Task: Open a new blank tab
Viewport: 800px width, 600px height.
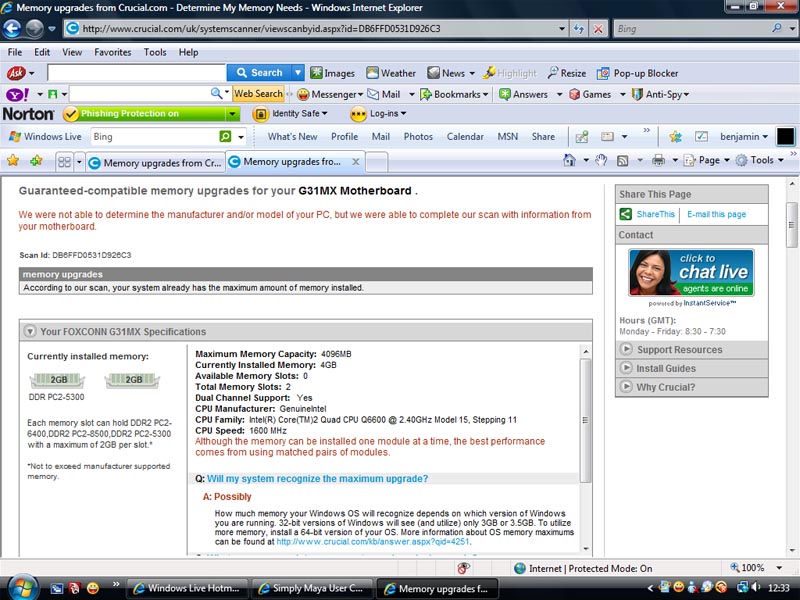Action: coord(377,163)
